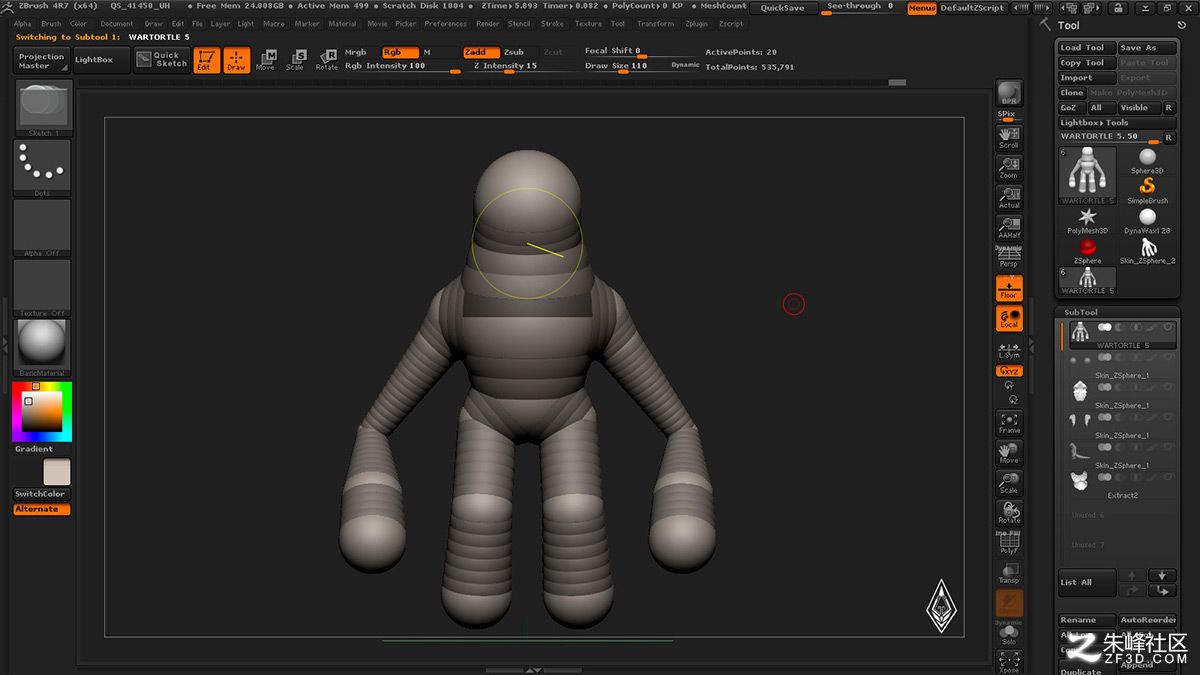Click the Clone tool button

click(x=1072, y=92)
